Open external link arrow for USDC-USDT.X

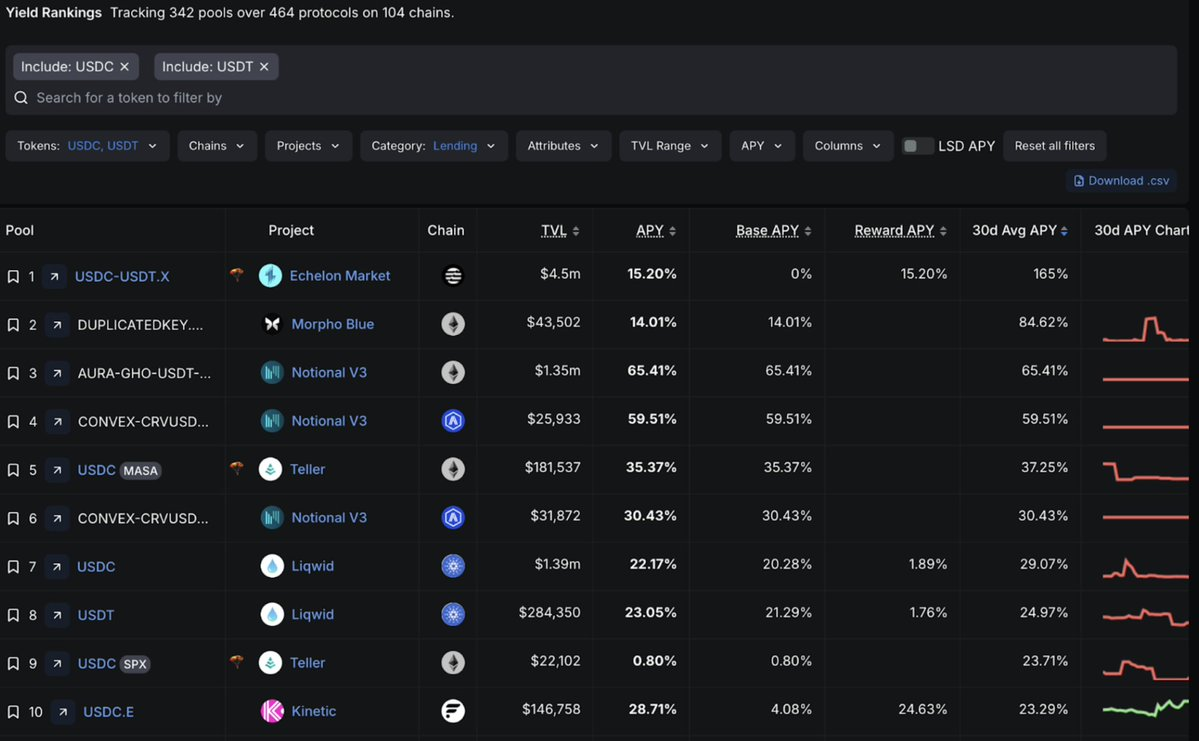pyautogui.click(x=54, y=276)
